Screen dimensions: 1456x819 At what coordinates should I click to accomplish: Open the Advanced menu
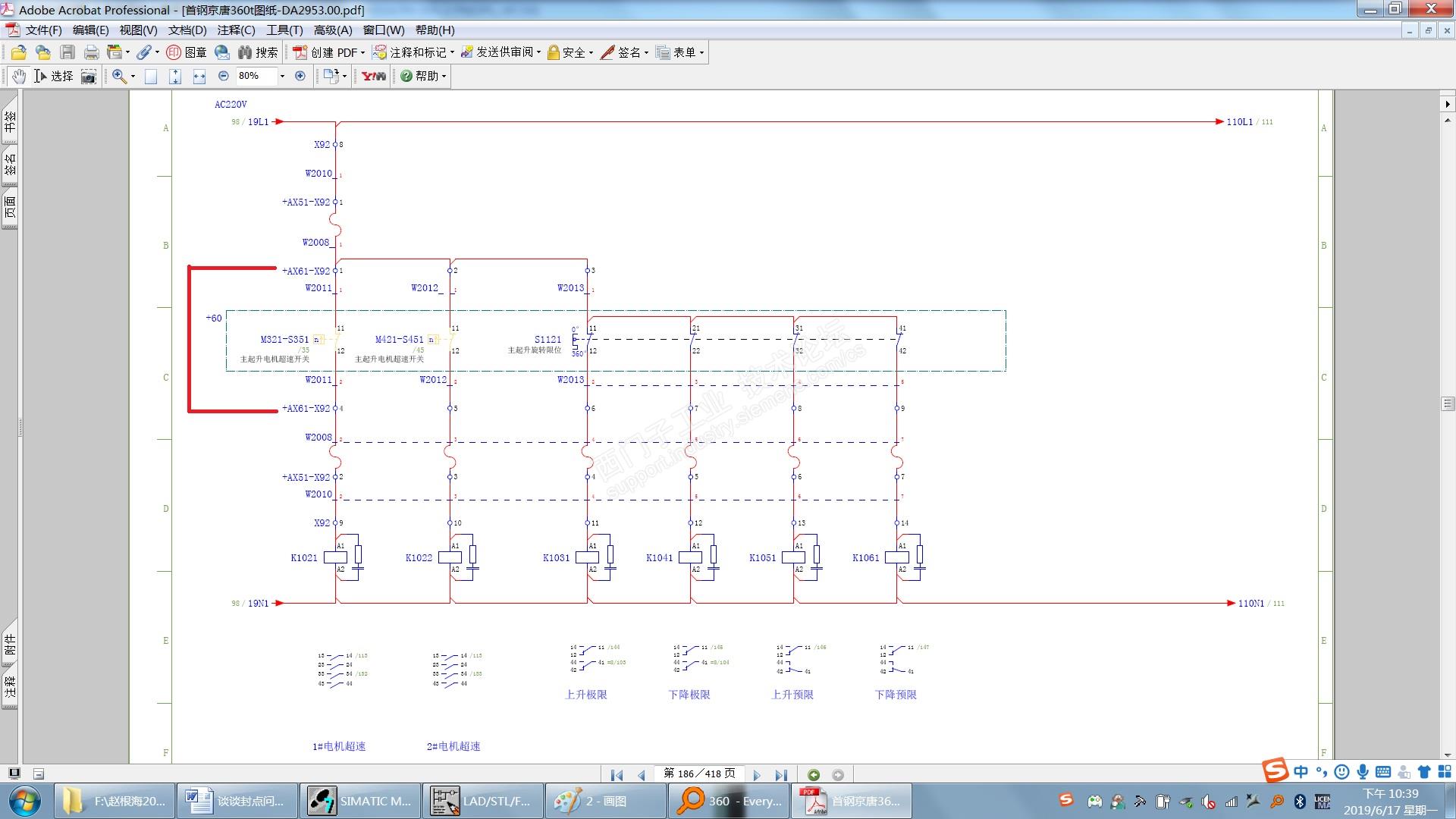332,30
